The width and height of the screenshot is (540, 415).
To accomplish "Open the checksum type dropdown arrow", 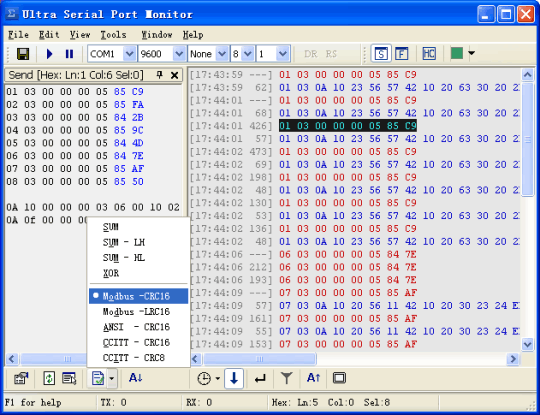I will click(x=112, y=378).
